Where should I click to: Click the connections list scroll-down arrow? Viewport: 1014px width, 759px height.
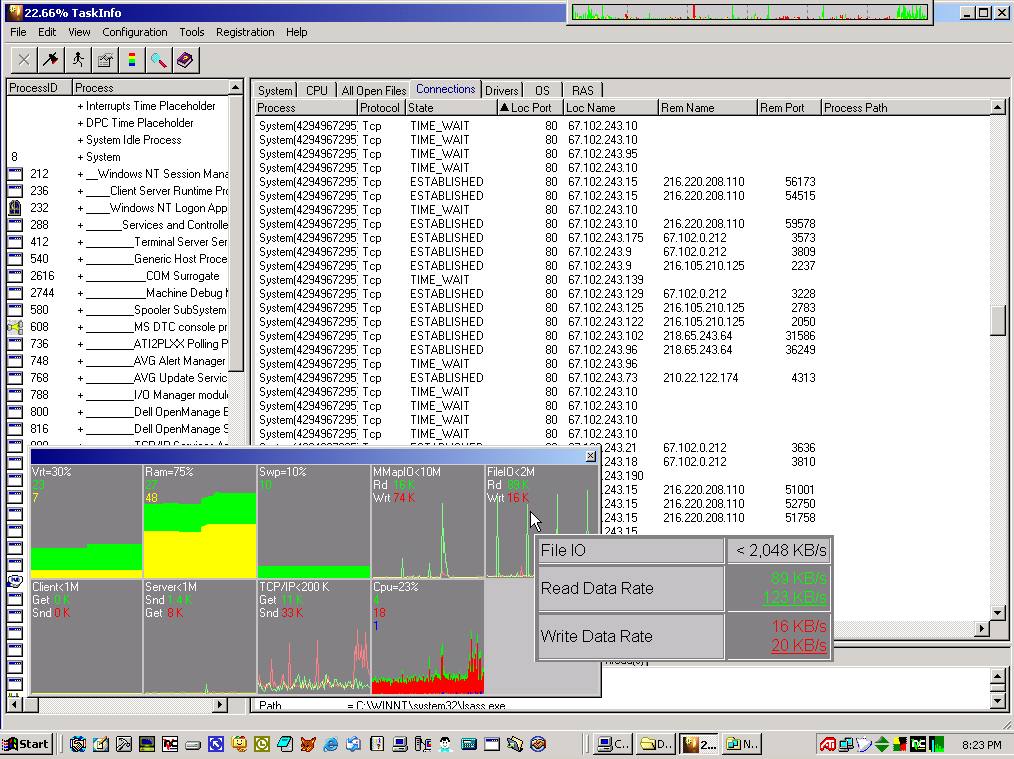coord(998,612)
